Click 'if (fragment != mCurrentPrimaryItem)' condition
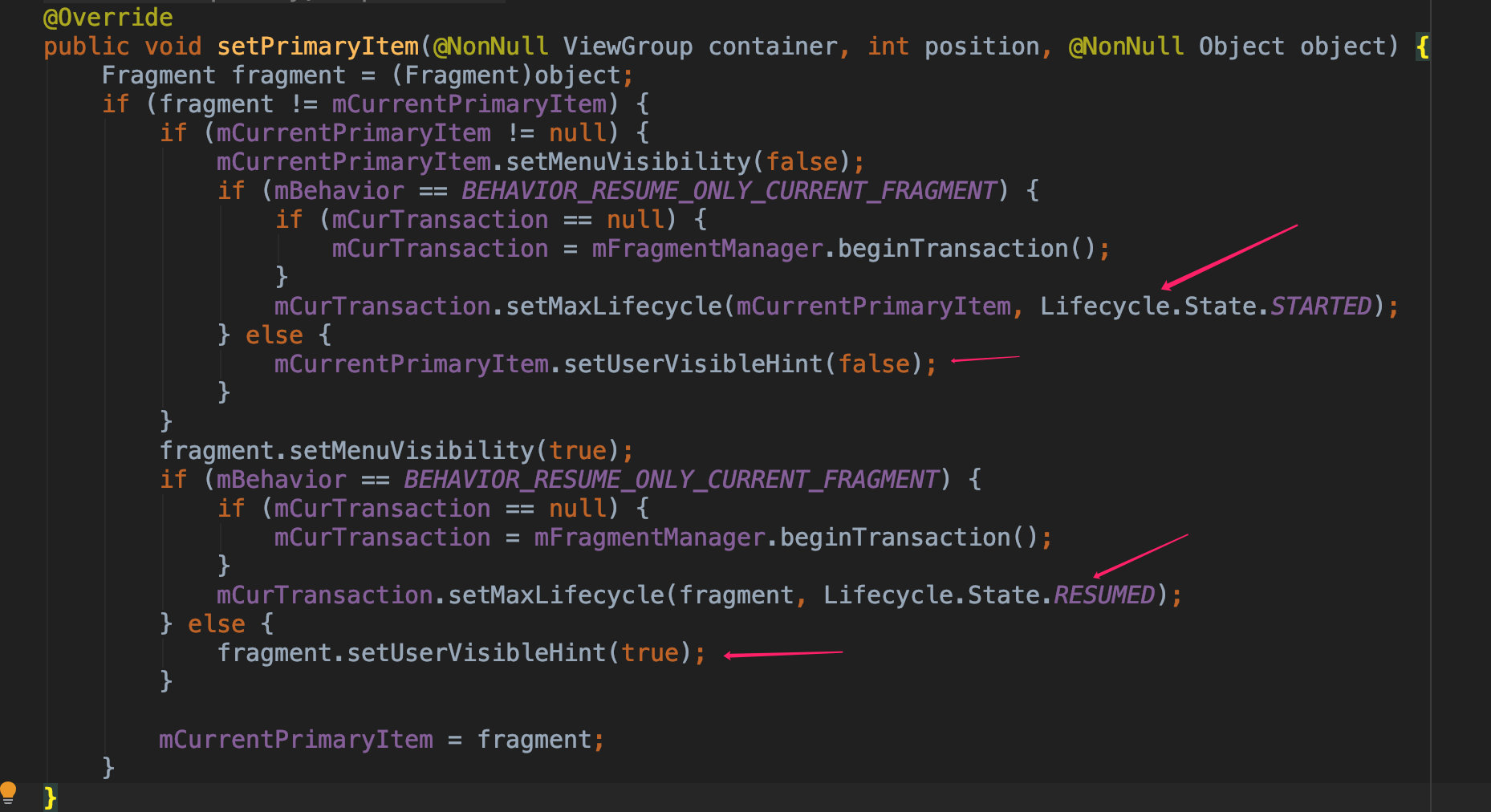This screenshot has height=812, width=1491. tap(360, 104)
